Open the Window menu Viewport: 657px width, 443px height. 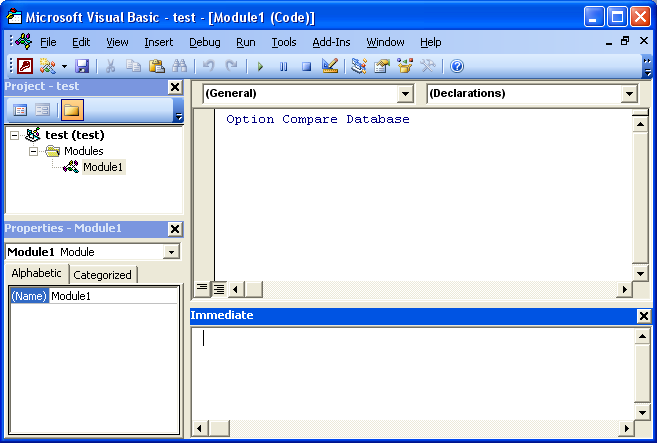pos(385,42)
